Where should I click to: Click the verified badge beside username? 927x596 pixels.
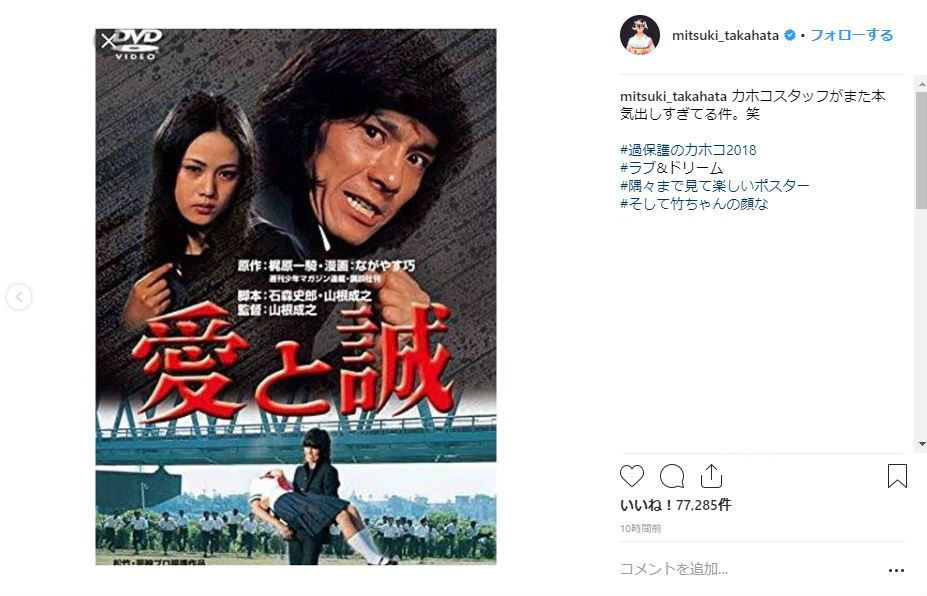[789, 35]
